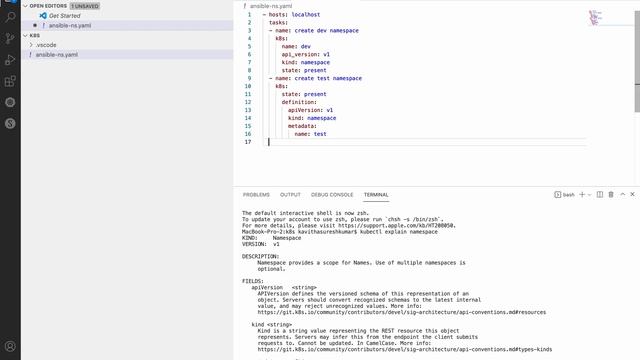This screenshot has width=640, height=360.
Task: Open the Search view in activity bar
Action: pos(10,17)
